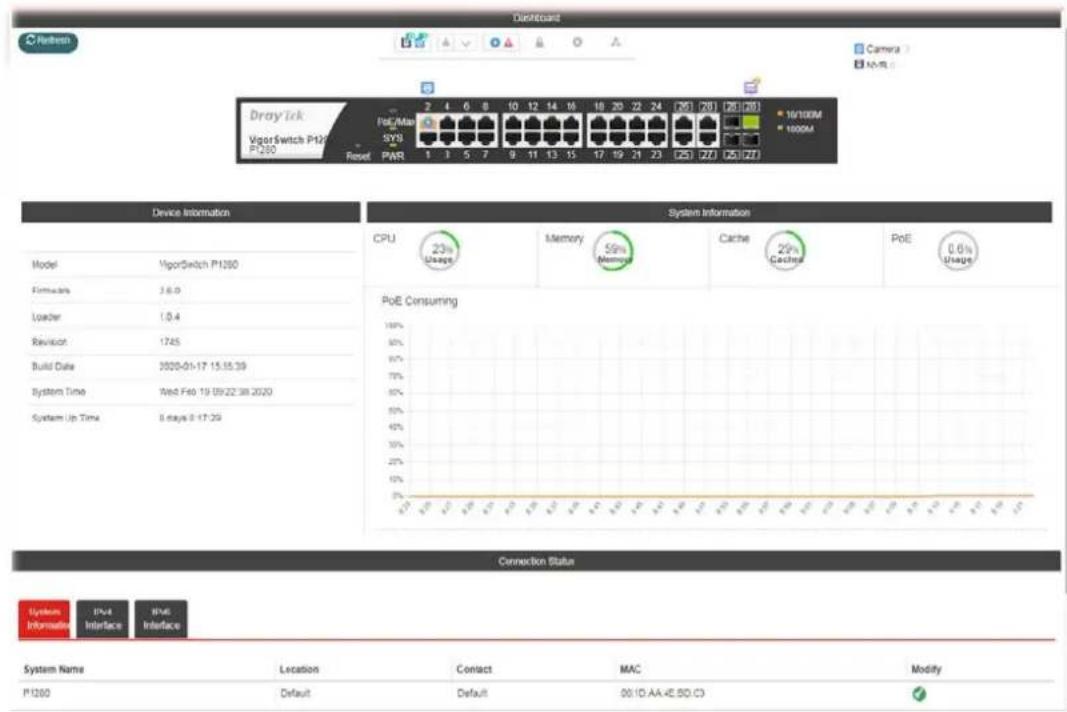Click the Contact cell Default
The image size is (1067, 712).
point(472,693)
